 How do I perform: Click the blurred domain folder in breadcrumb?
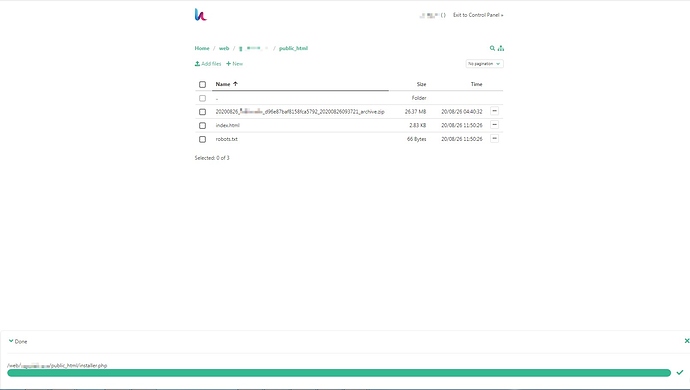254,48
